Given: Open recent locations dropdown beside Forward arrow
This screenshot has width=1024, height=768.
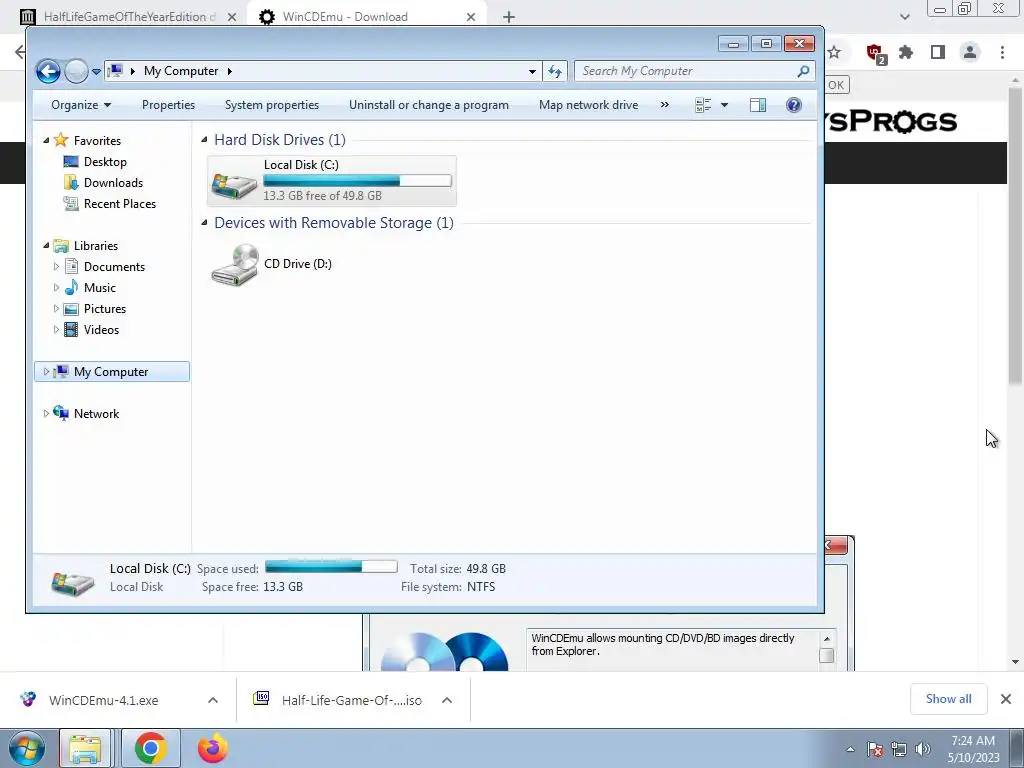Looking at the screenshot, I should coord(96,71).
